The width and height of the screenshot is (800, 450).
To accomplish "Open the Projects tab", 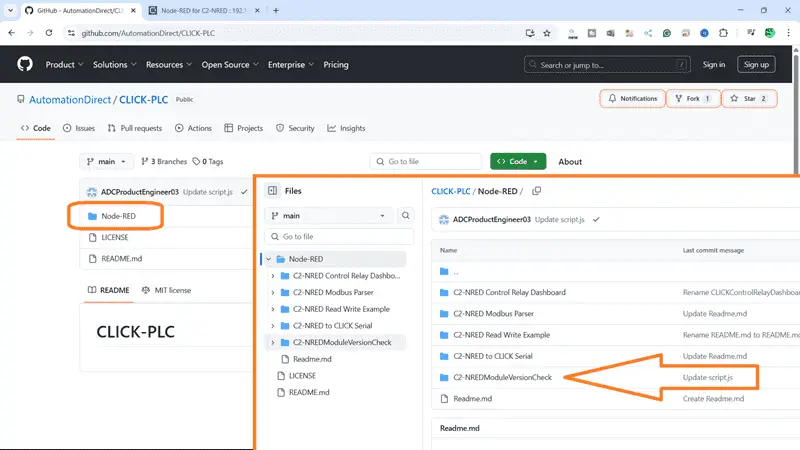I will coord(243,128).
